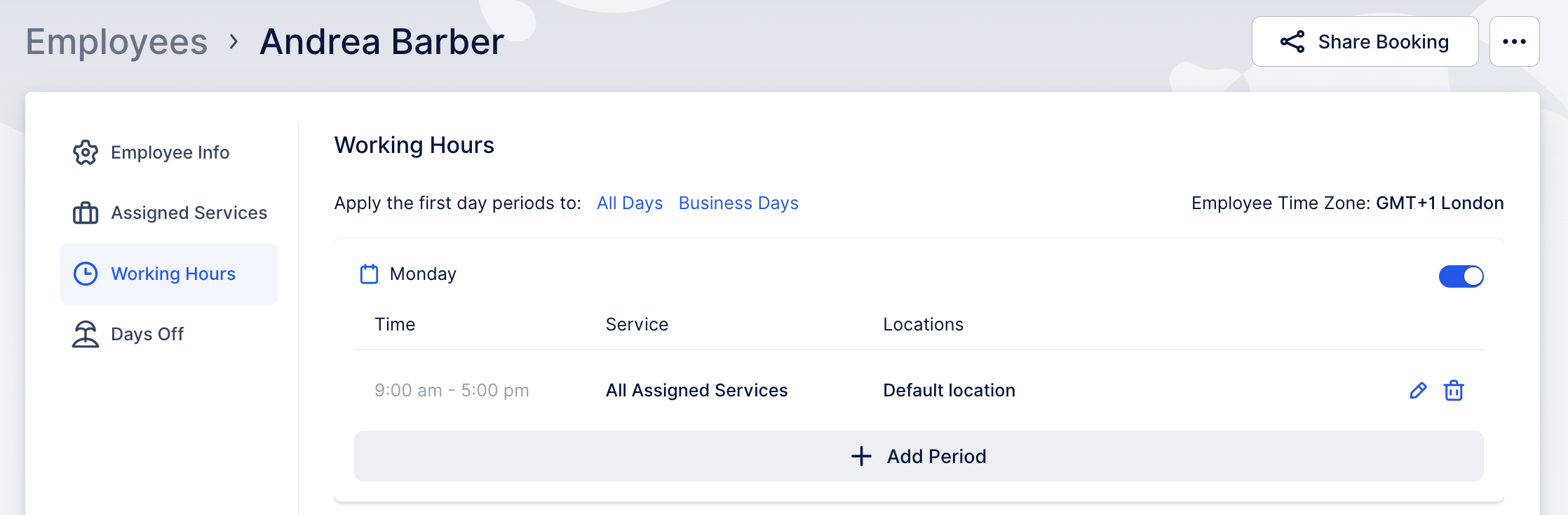Click the 9:00 am - 5:00 pm time text
The height and width of the screenshot is (515, 1568).
452,390
